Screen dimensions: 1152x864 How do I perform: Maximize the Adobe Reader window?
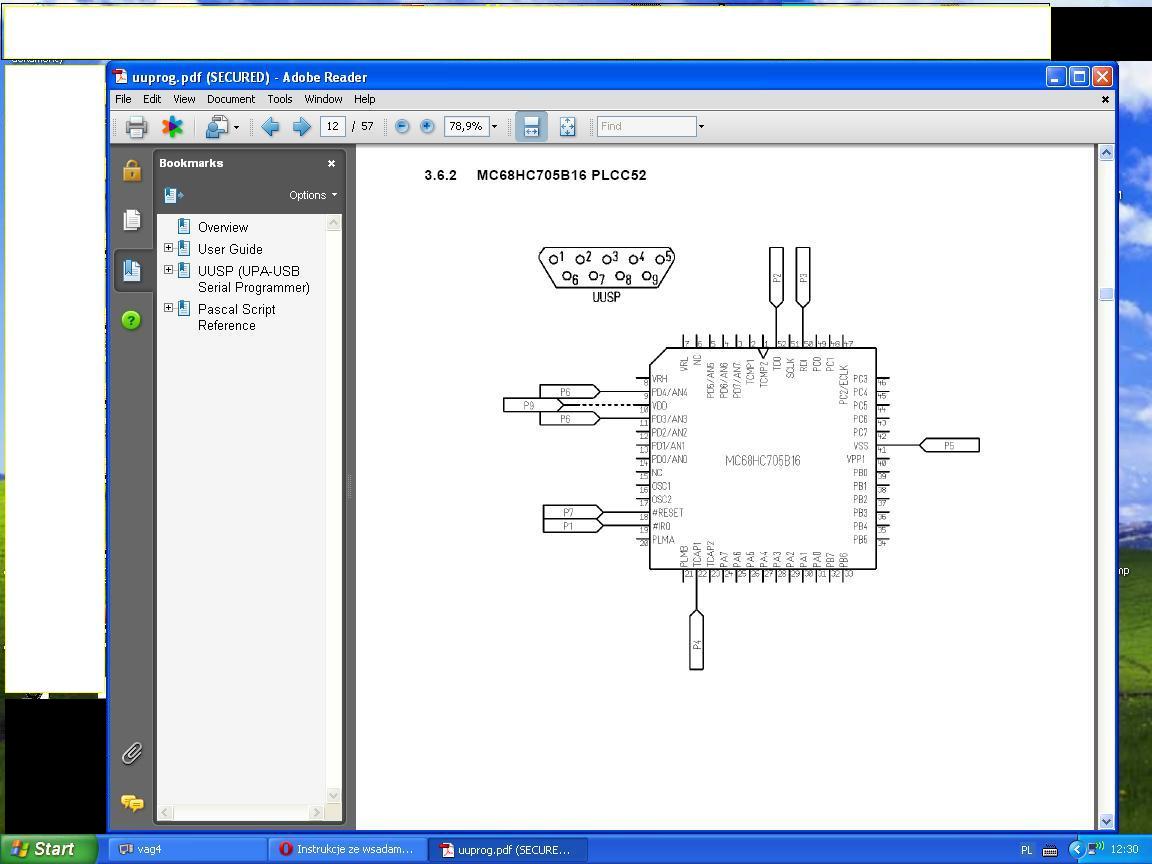coord(1079,77)
